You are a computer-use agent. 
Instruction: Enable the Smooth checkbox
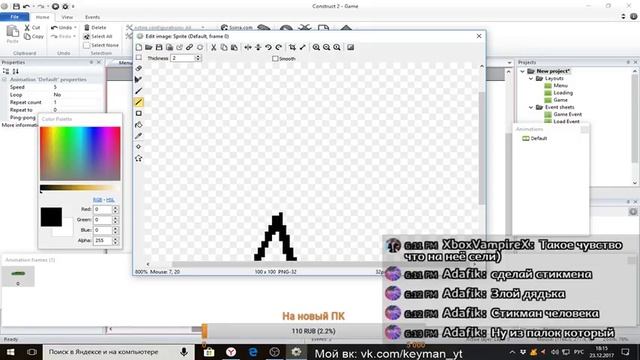275,58
